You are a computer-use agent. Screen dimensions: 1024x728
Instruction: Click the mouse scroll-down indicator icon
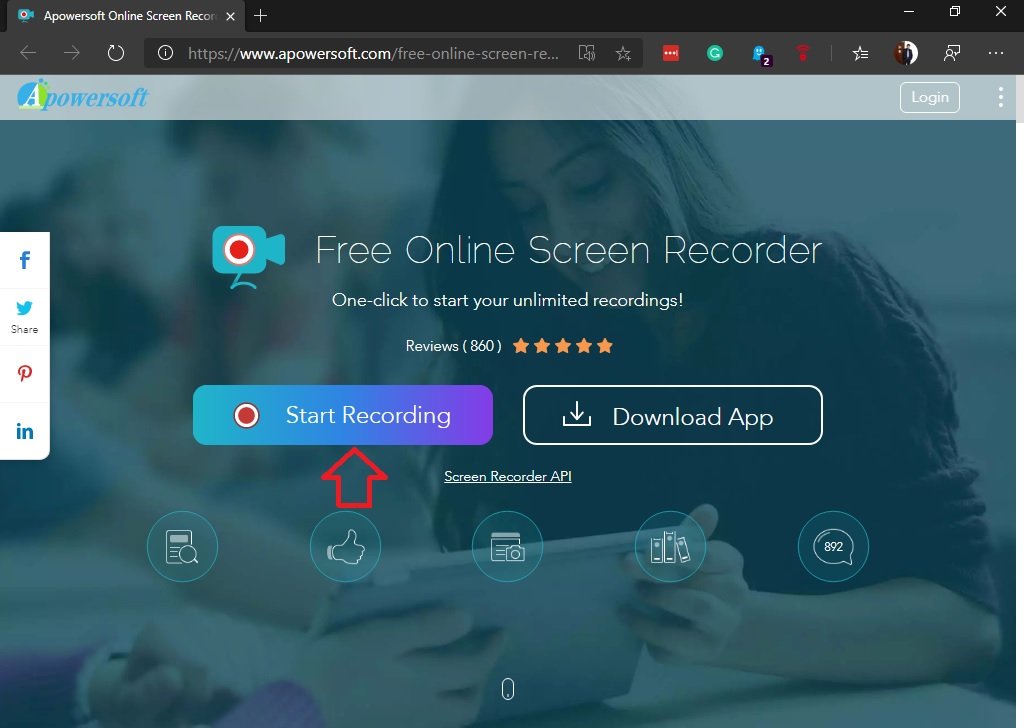(x=508, y=689)
